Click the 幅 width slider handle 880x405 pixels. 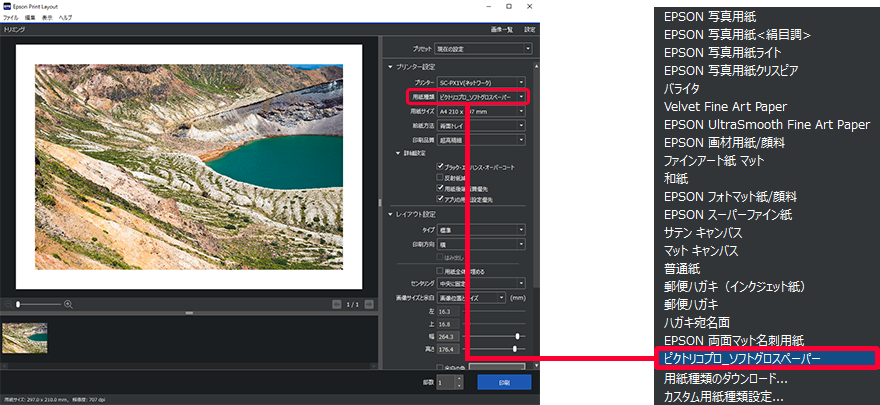(x=517, y=337)
